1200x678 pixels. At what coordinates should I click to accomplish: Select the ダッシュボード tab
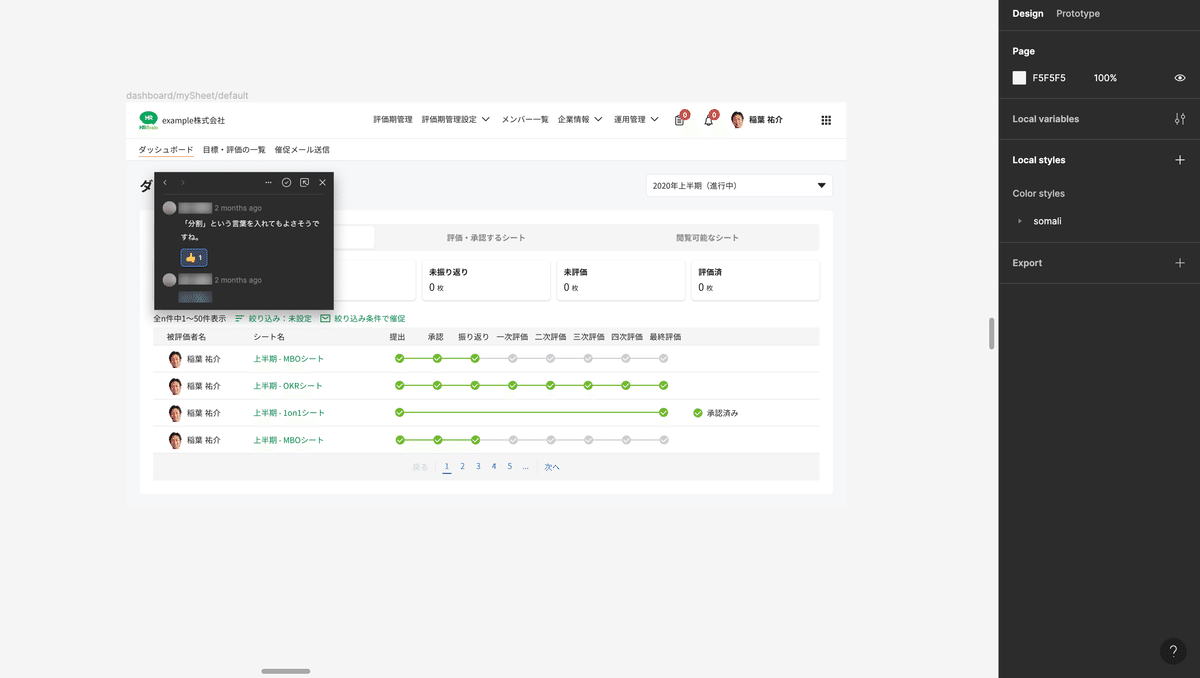pyautogui.click(x=166, y=150)
